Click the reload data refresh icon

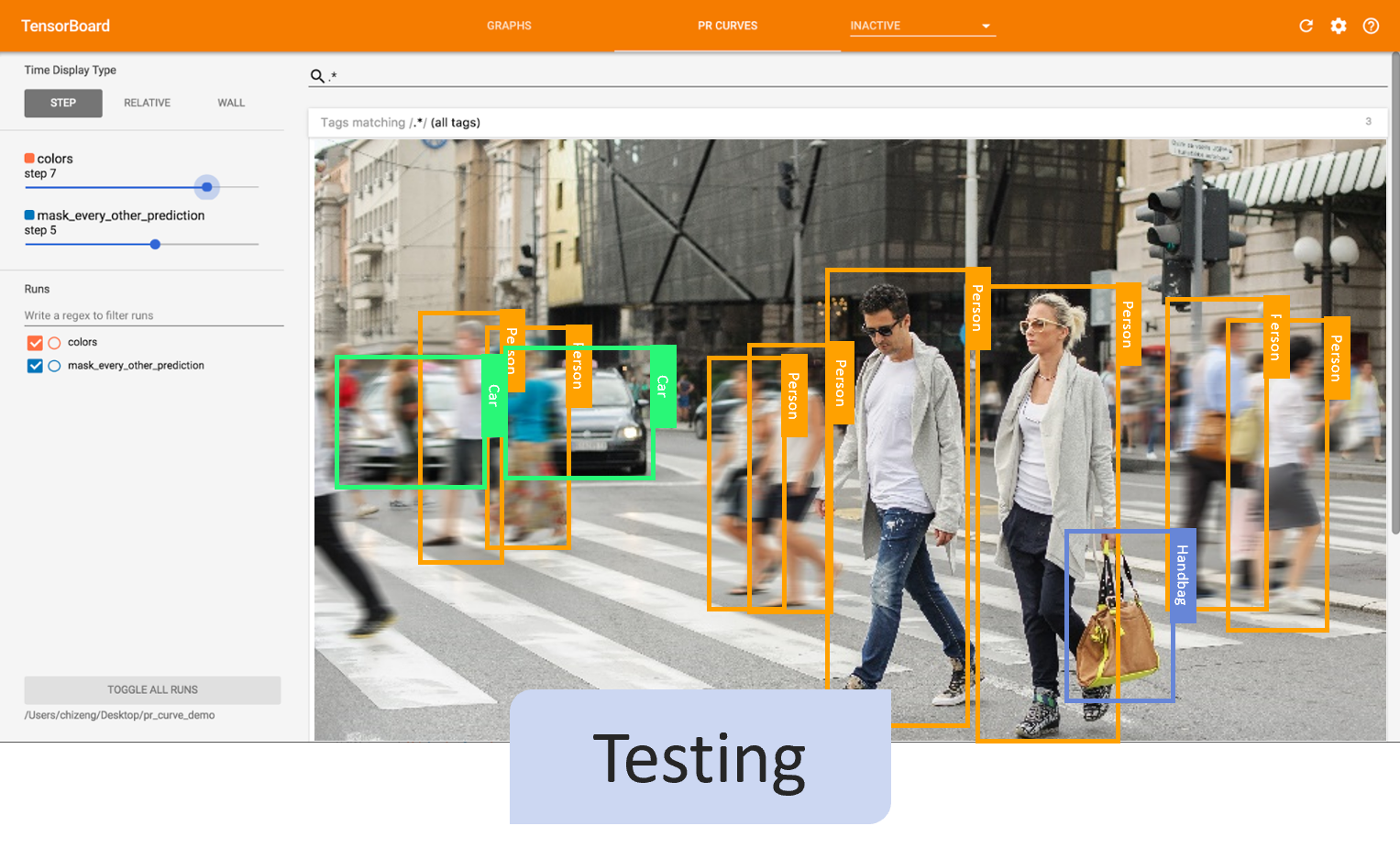[x=1306, y=26]
